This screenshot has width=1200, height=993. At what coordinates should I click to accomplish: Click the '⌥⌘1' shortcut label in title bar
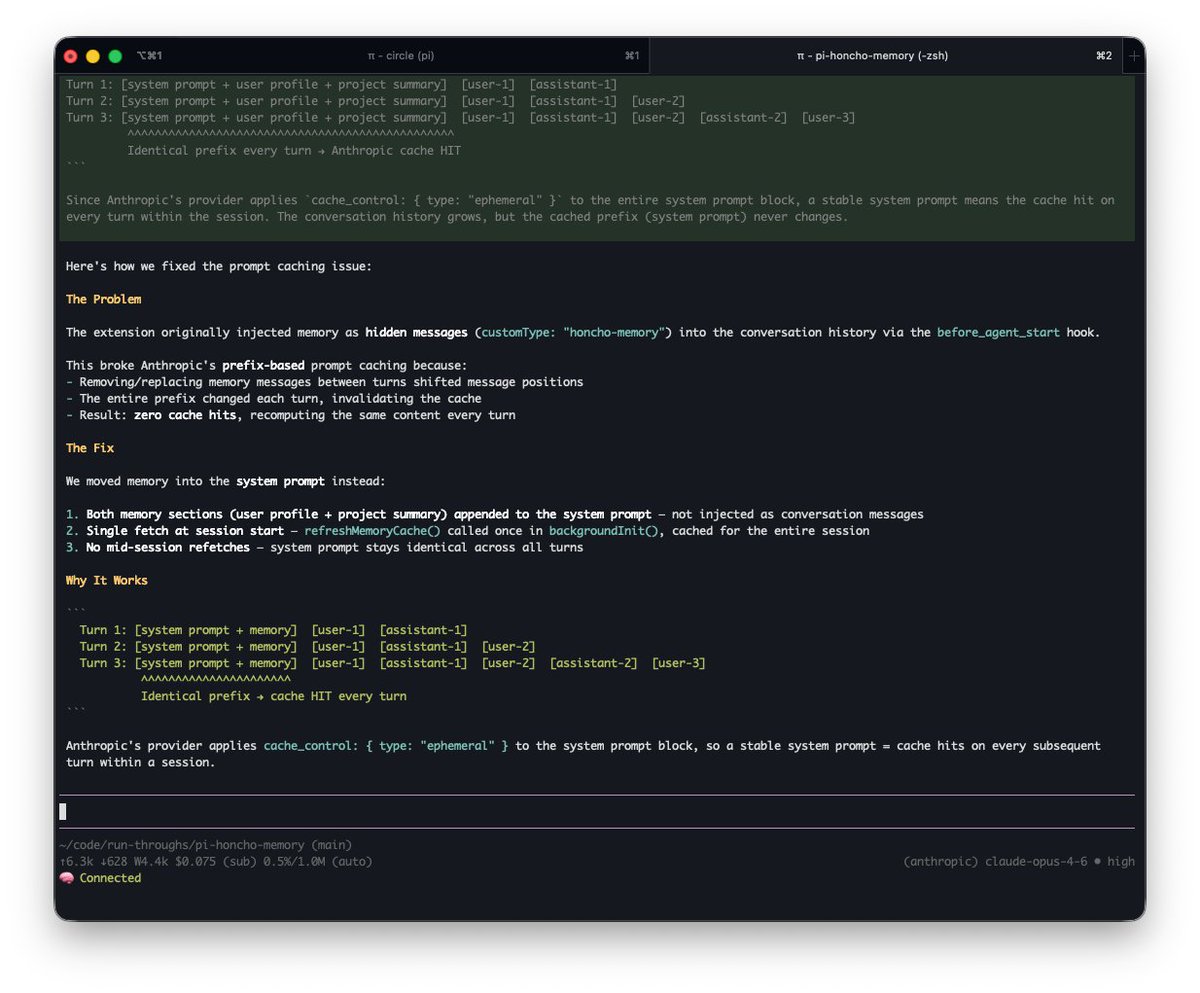[x=149, y=56]
